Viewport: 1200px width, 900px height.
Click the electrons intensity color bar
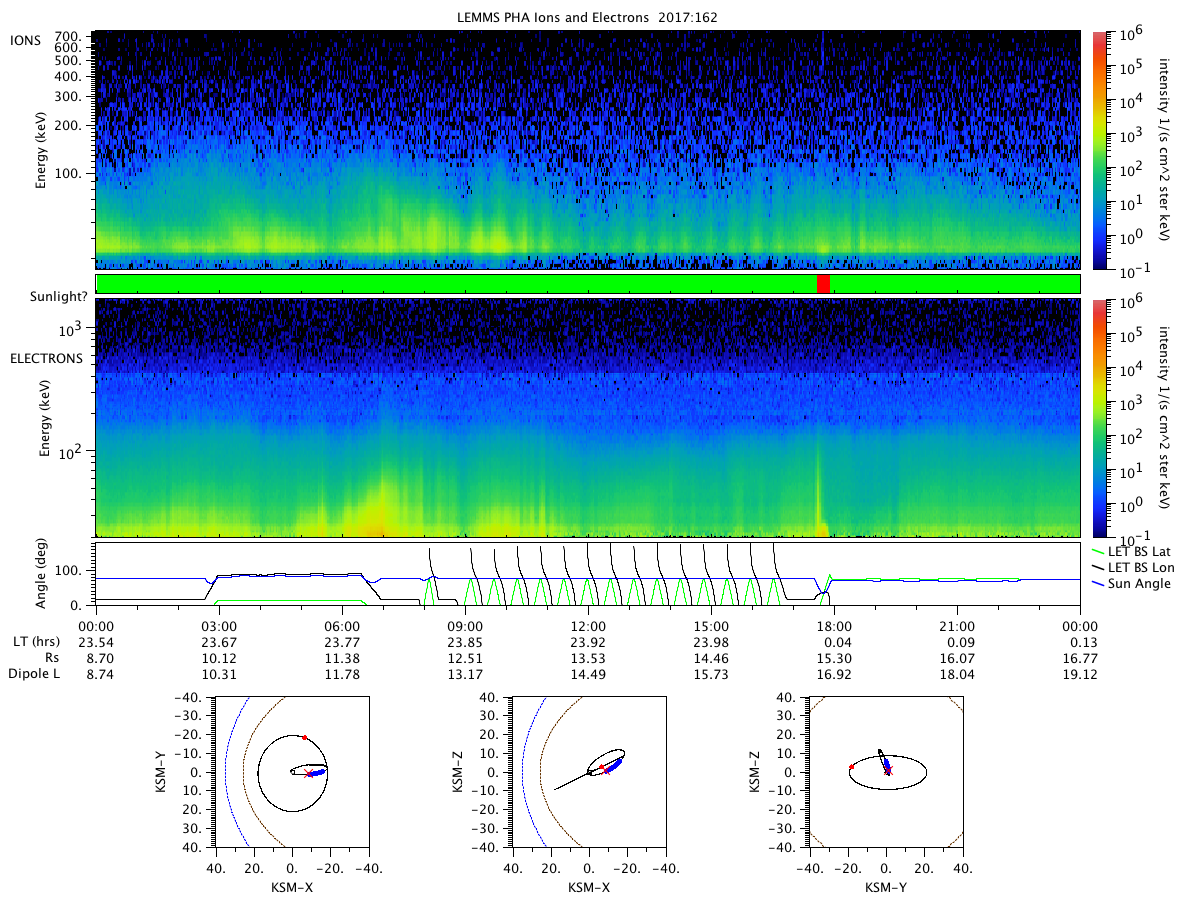pyautogui.click(x=1099, y=417)
